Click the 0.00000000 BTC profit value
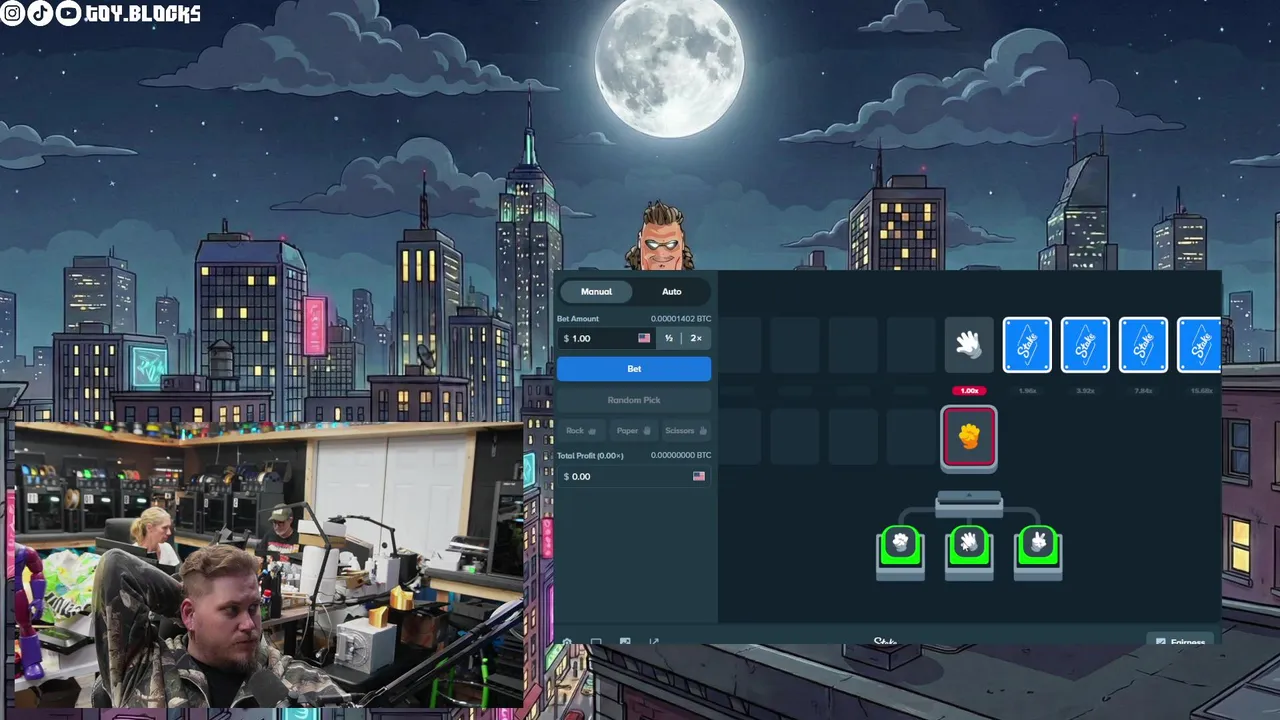This screenshot has width=1280, height=720. [x=681, y=456]
